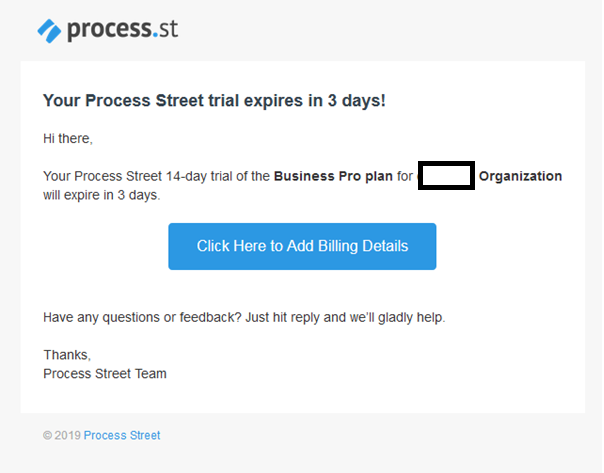
Task: Click the bold "Organization" word
Action: tap(520, 176)
